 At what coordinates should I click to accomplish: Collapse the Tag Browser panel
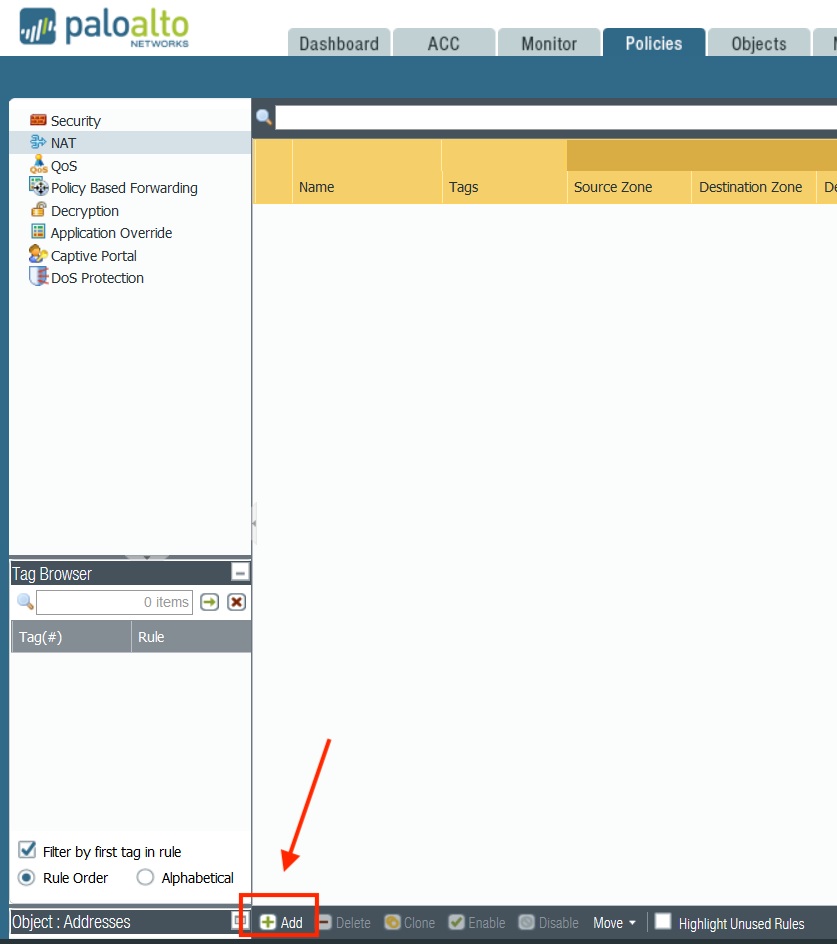[240, 573]
